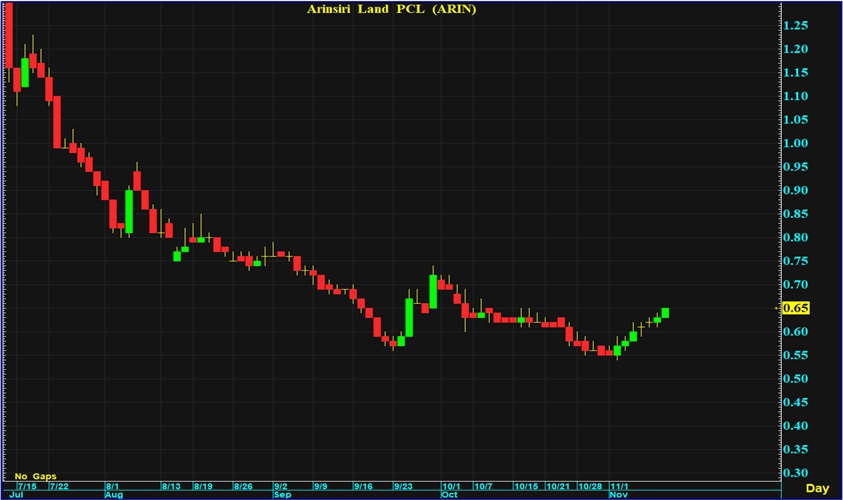
Task: Select the 9/16 date label
Action: tap(363, 486)
